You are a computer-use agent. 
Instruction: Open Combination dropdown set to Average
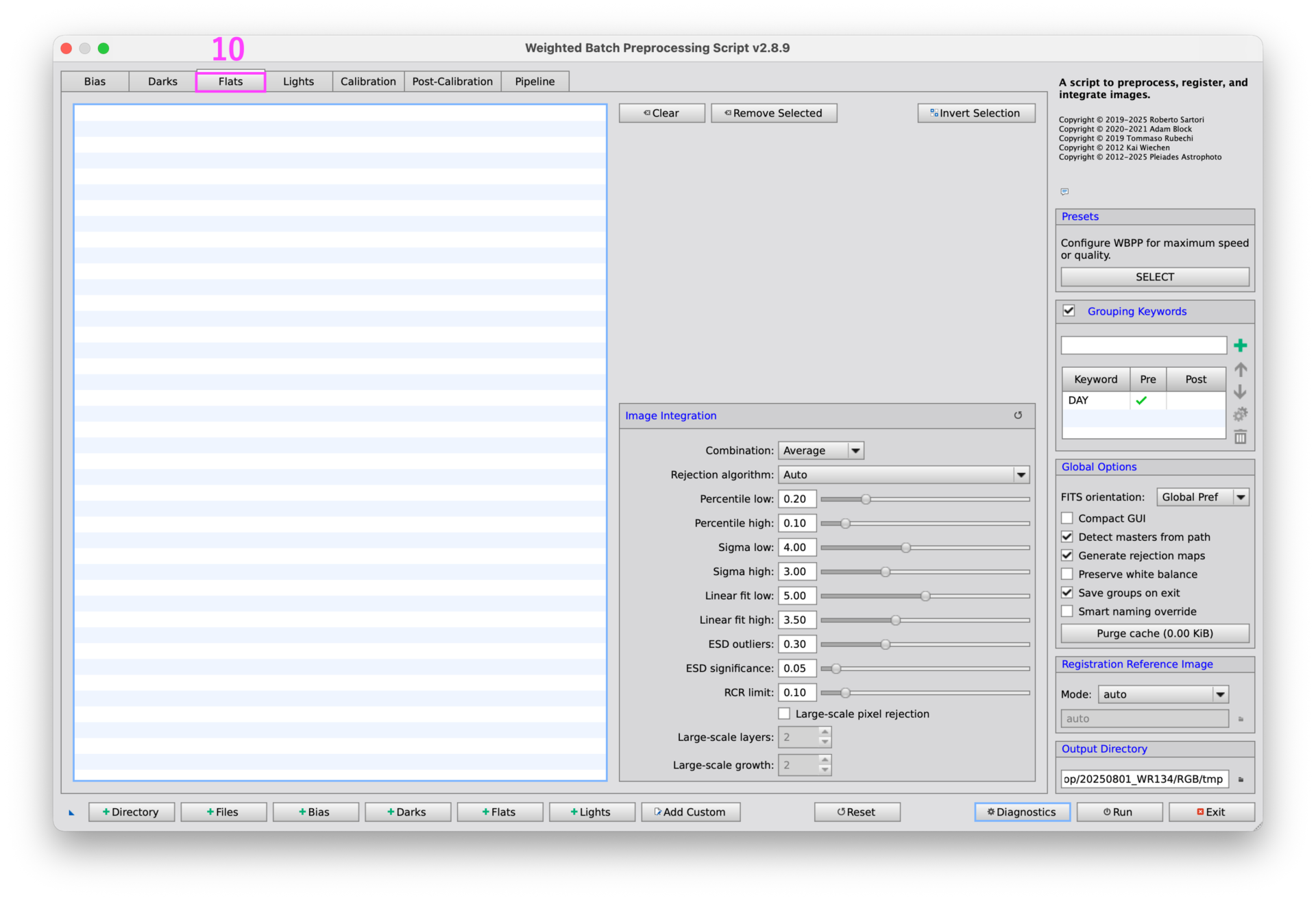click(820, 450)
